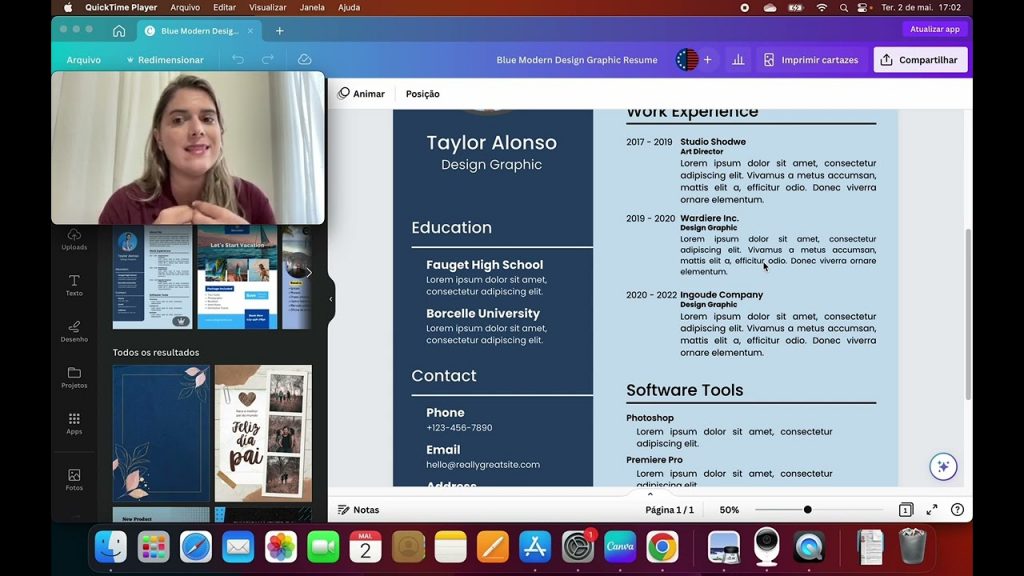The image size is (1024, 576).
Task: Open the Editar menu in menu bar
Action: [224, 8]
